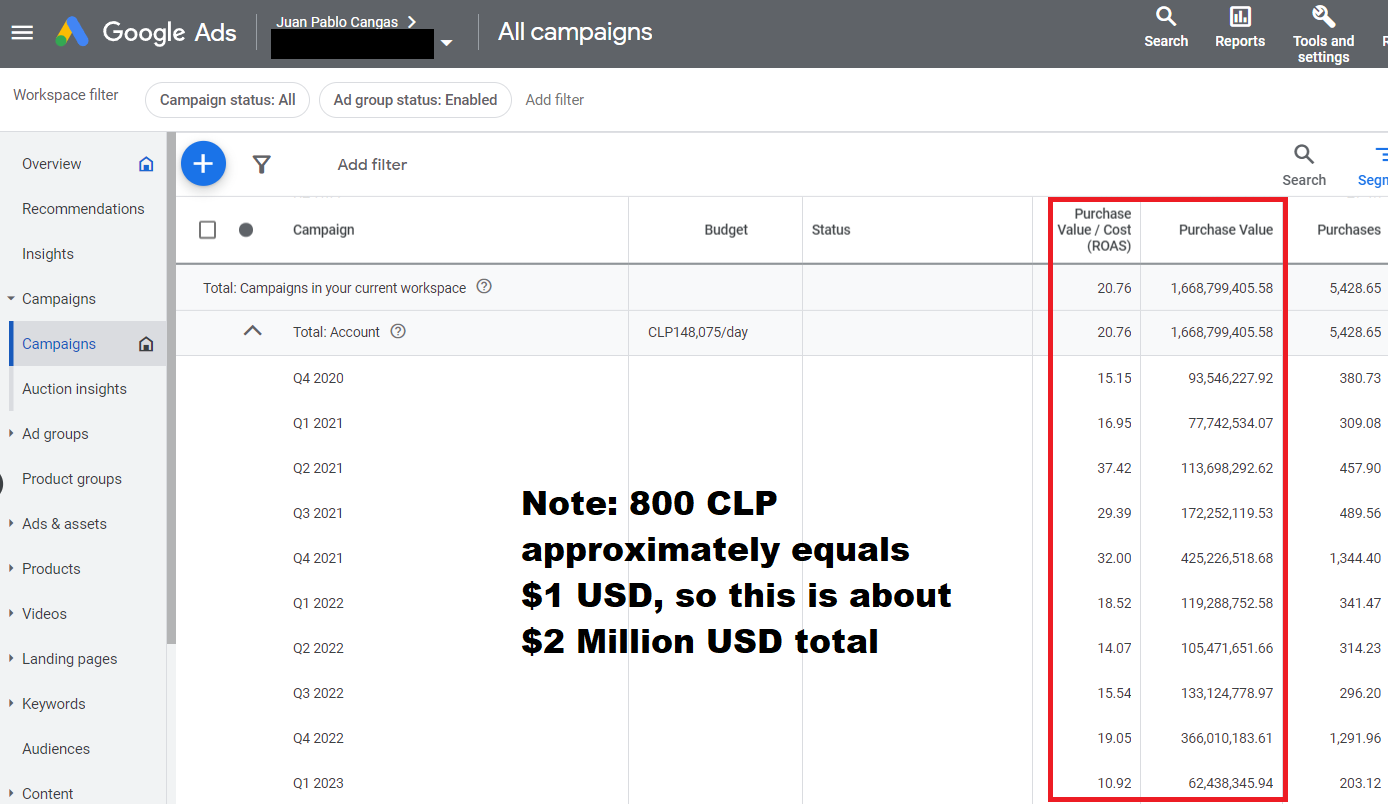Expand the Landing pages section

[10, 659]
